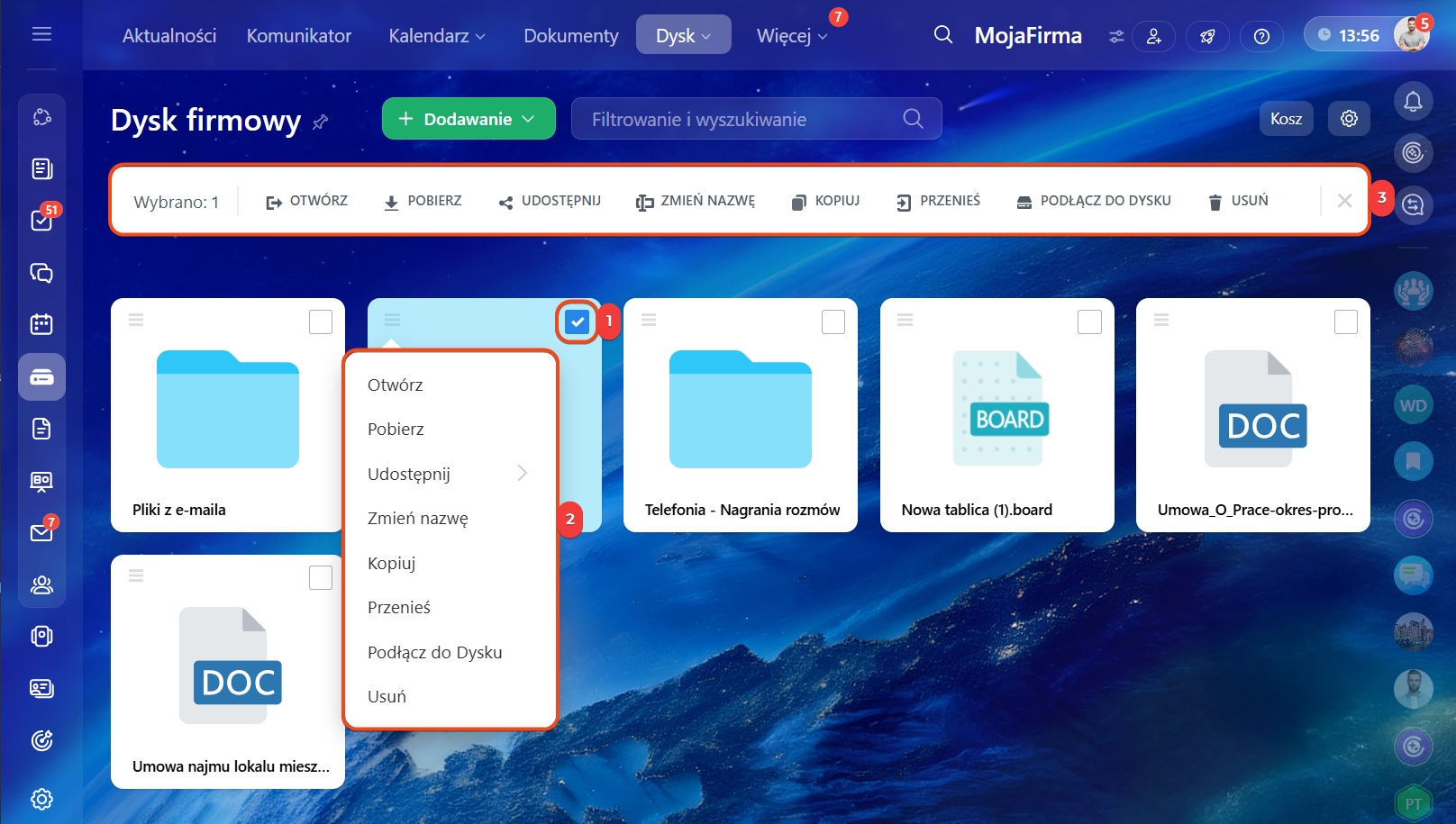Click POBIERZ in the selection toolbar

(x=423, y=201)
